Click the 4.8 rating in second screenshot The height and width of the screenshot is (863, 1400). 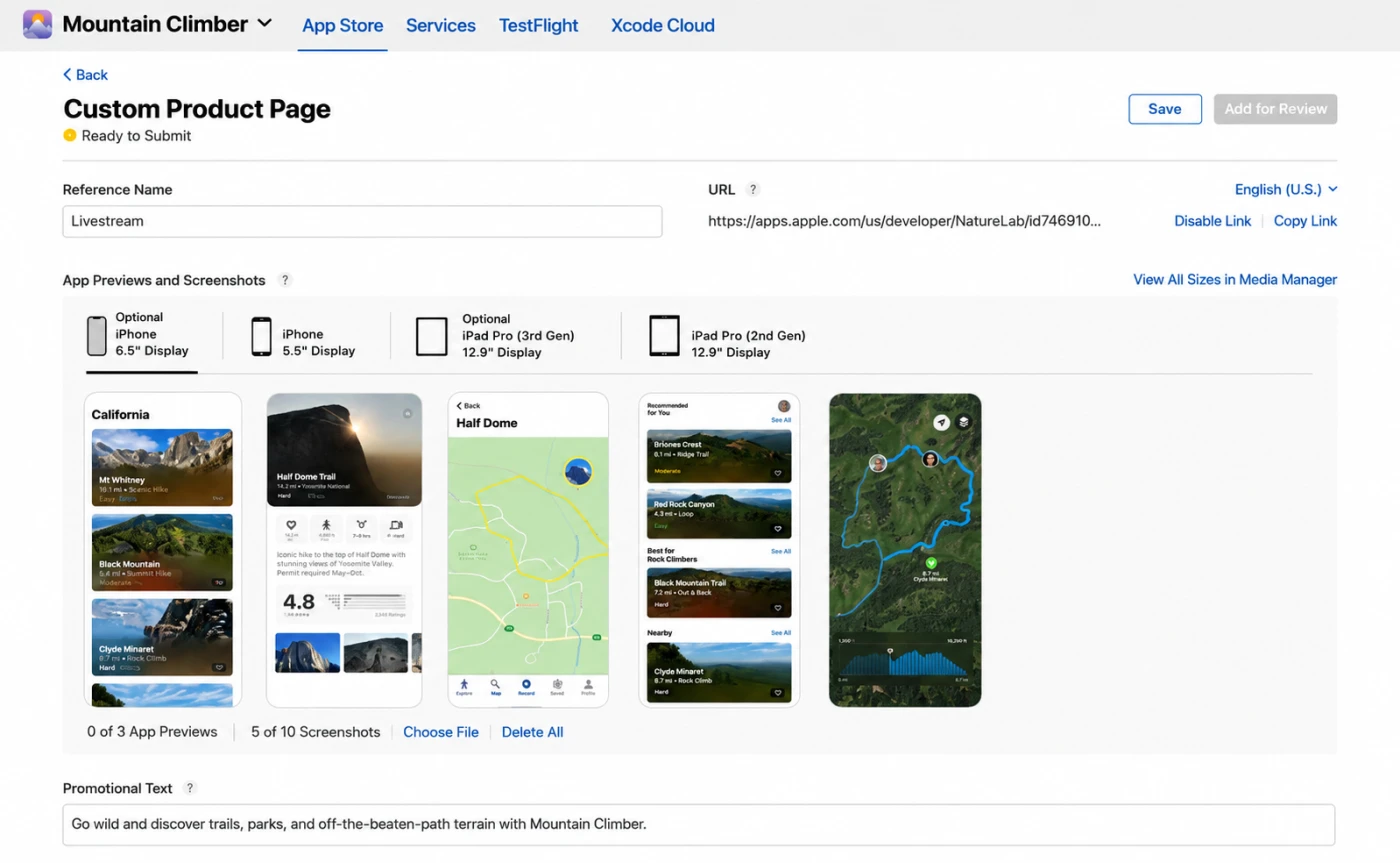tap(298, 602)
